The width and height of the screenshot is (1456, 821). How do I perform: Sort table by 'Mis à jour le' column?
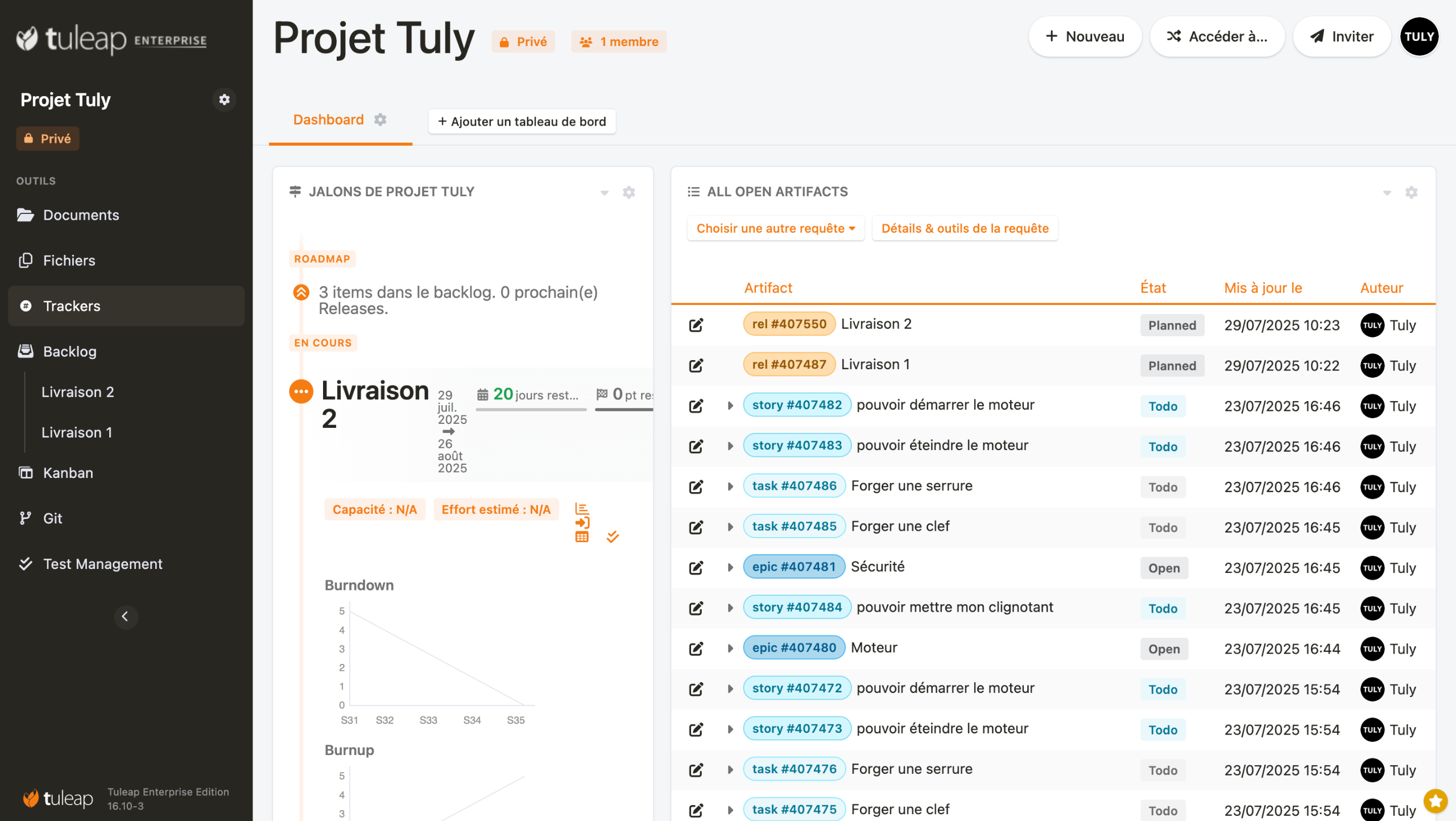click(1262, 288)
